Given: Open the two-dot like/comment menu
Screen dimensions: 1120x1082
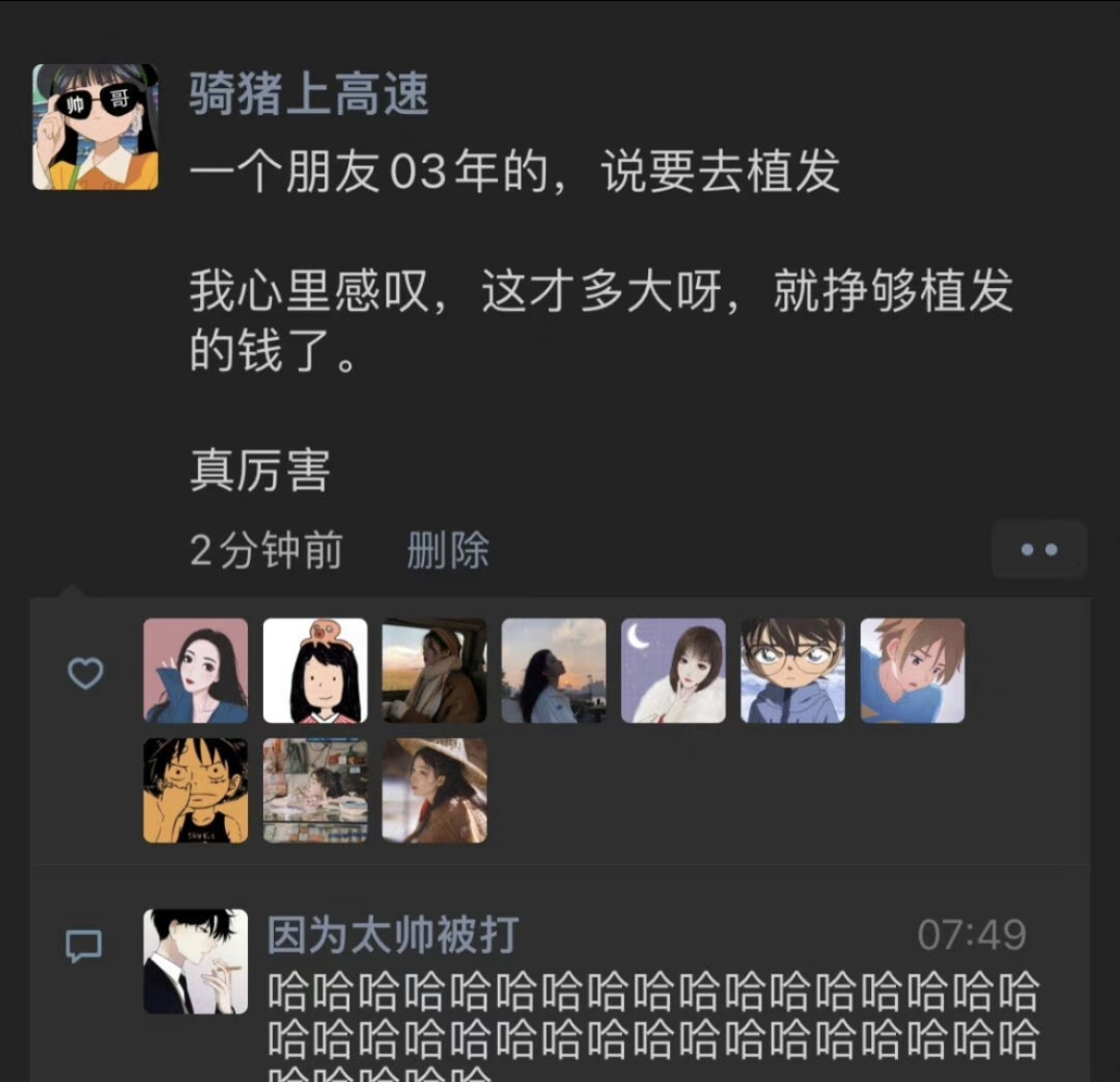Looking at the screenshot, I should tap(1040, 550).
